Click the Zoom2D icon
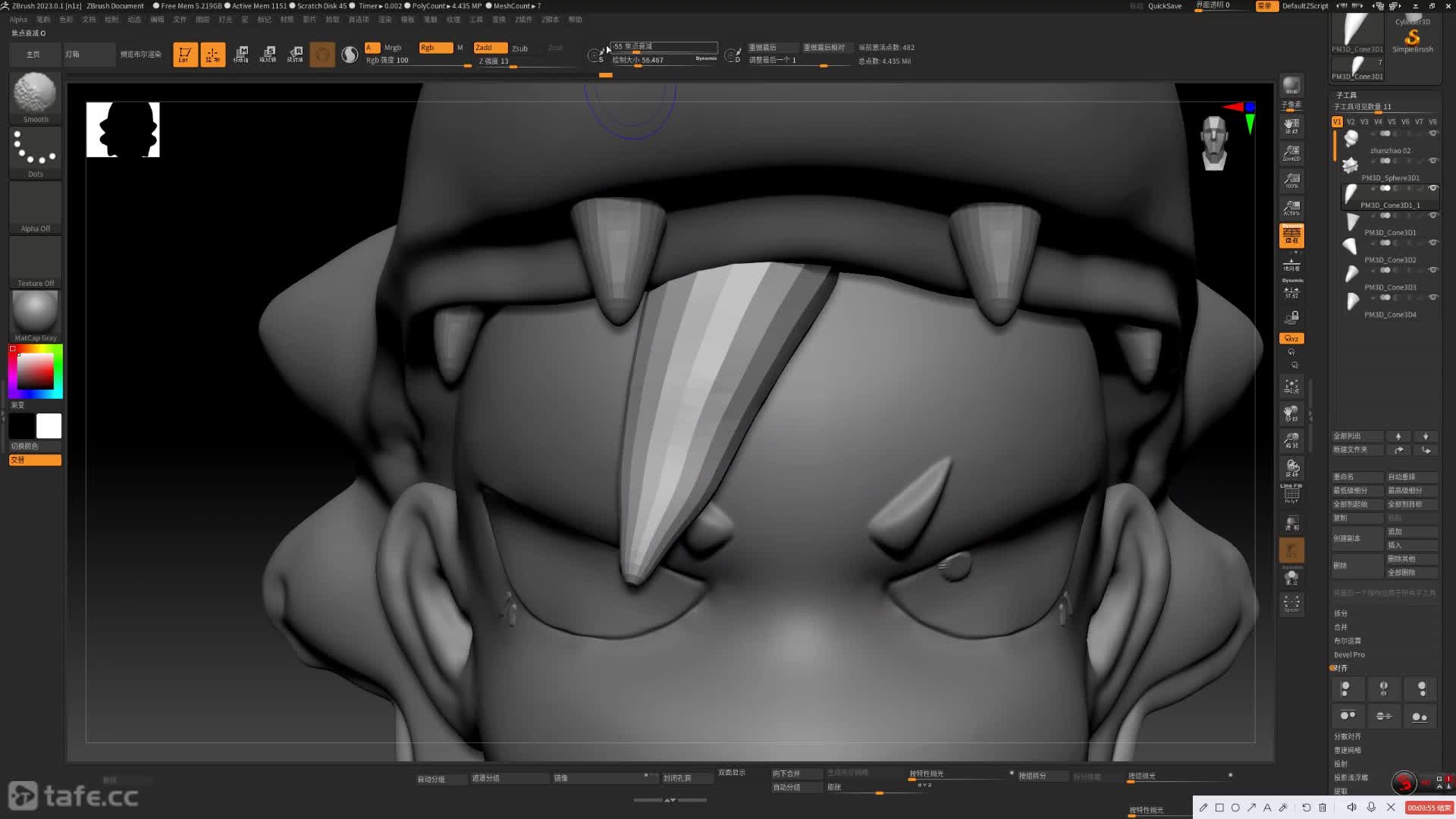This screenshot has height=819, width=1456. (1291, 153)
